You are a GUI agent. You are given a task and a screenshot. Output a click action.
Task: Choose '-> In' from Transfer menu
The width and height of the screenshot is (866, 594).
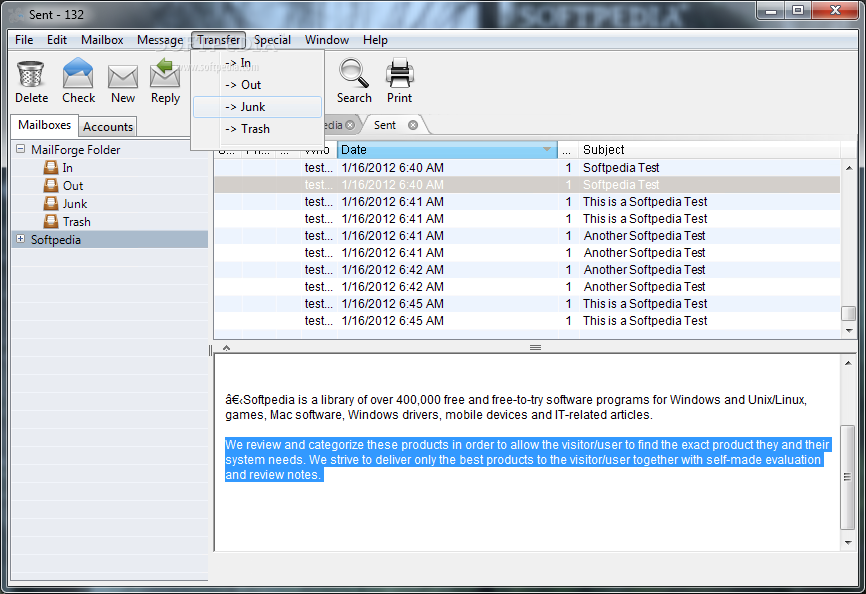pos(257,63)
